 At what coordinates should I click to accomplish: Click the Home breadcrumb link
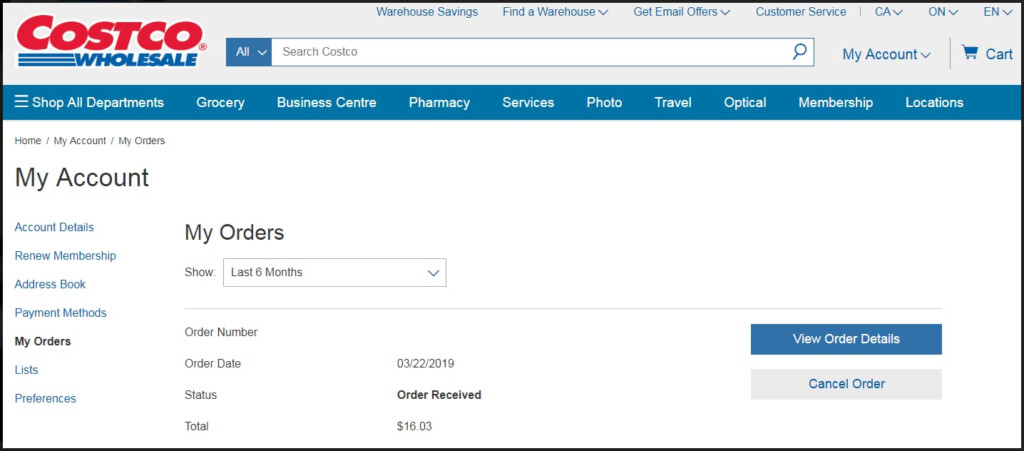coord(27,140)
